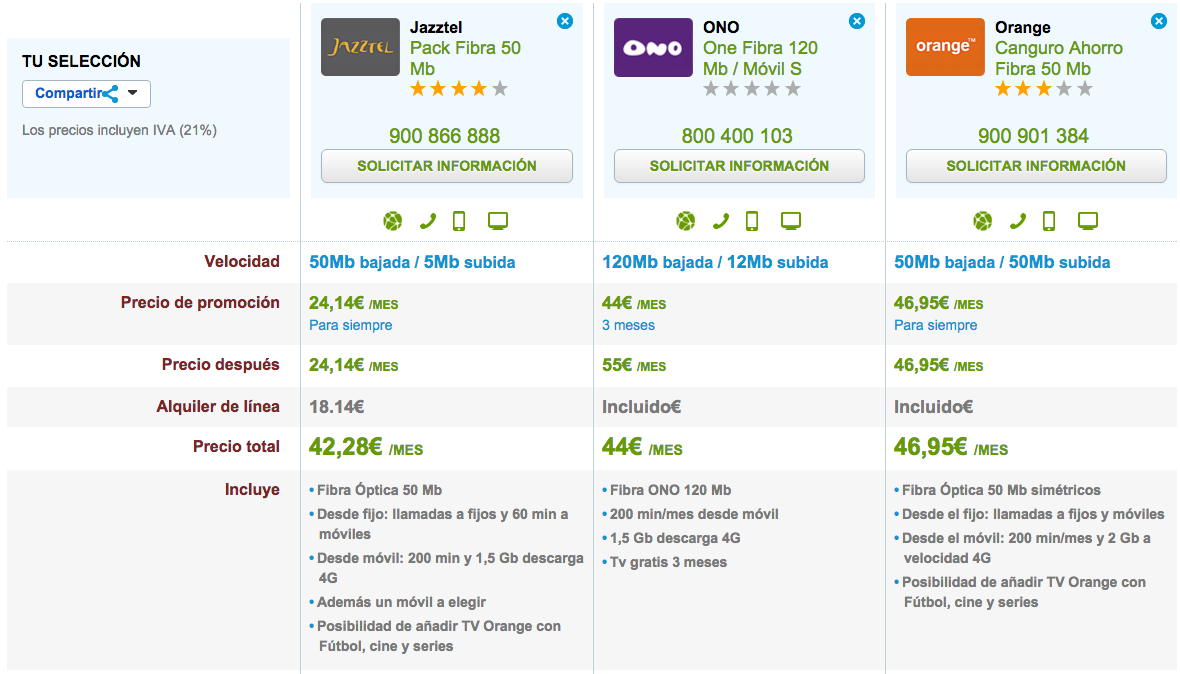Click ONO phone number 800 400 103

click(738, 136)
